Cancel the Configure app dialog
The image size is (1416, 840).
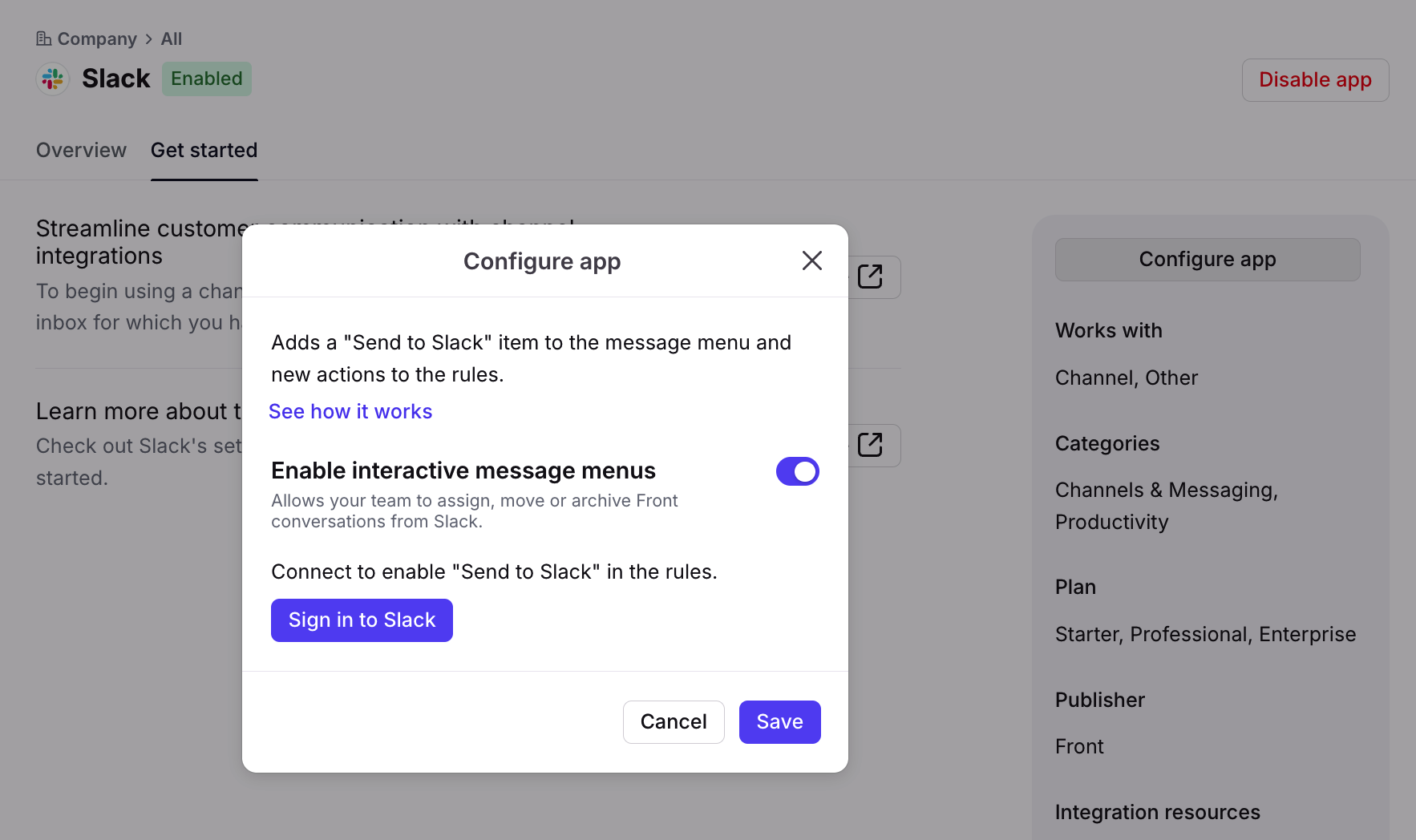click(x=674, y=722)
